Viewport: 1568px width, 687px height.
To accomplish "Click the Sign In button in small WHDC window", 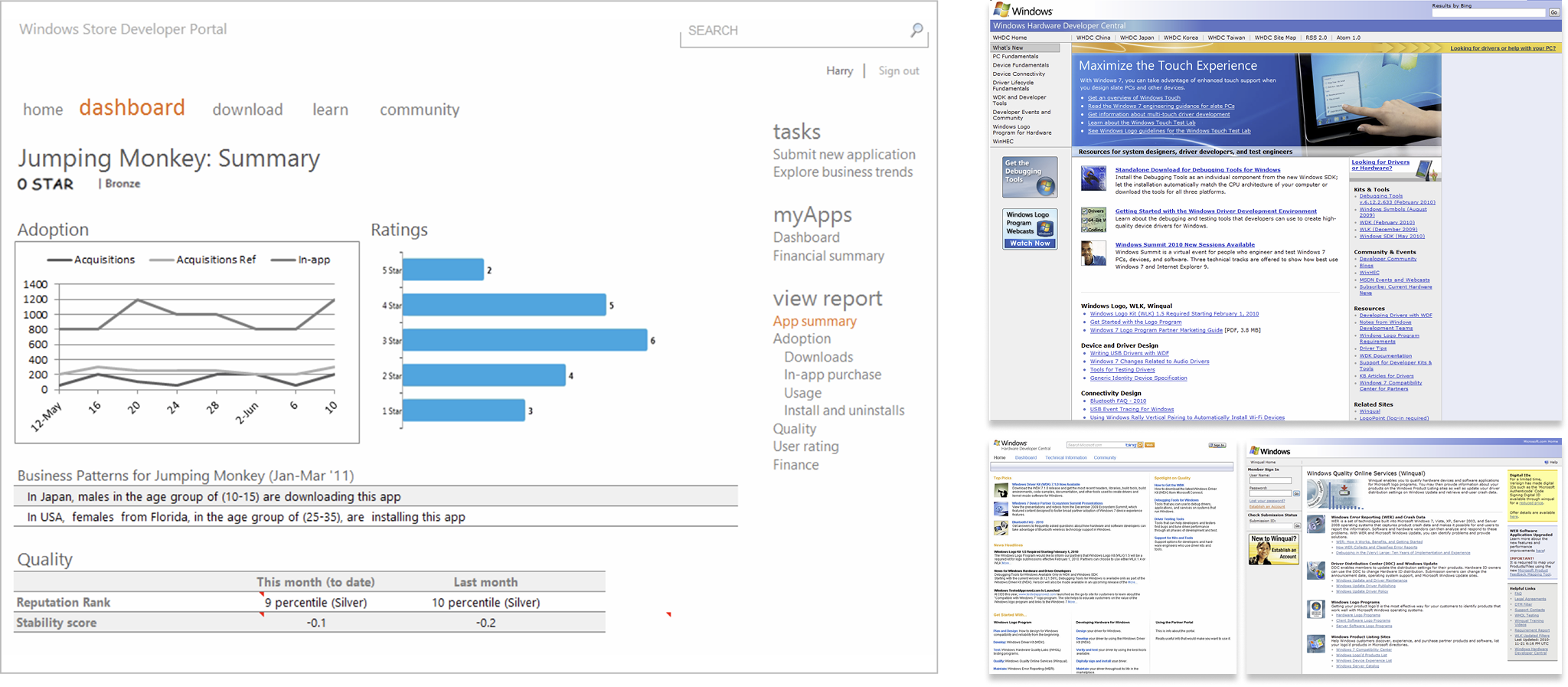I will (1217, 445).
